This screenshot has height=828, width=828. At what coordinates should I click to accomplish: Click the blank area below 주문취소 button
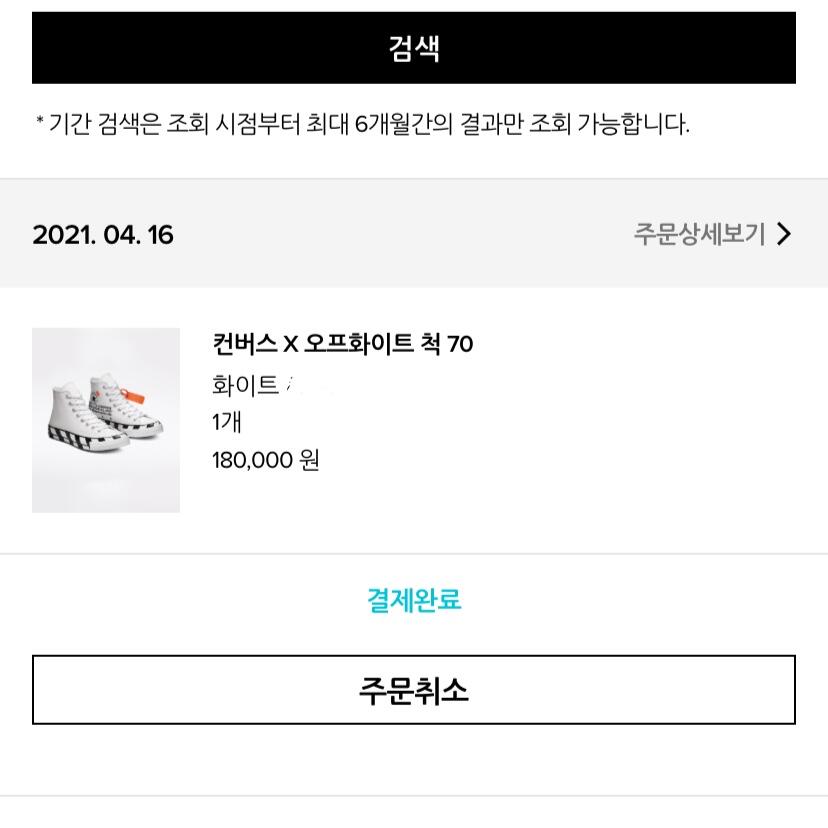[x=414, y=760]
